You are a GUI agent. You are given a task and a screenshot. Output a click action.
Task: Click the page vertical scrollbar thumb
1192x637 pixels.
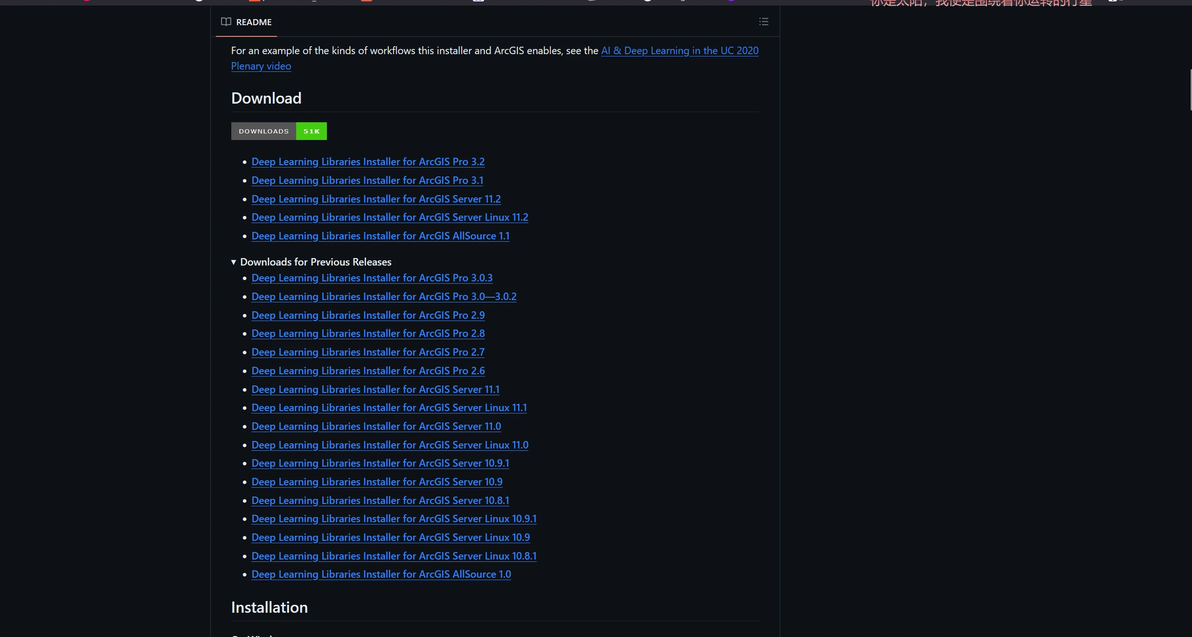[1190, 89]
